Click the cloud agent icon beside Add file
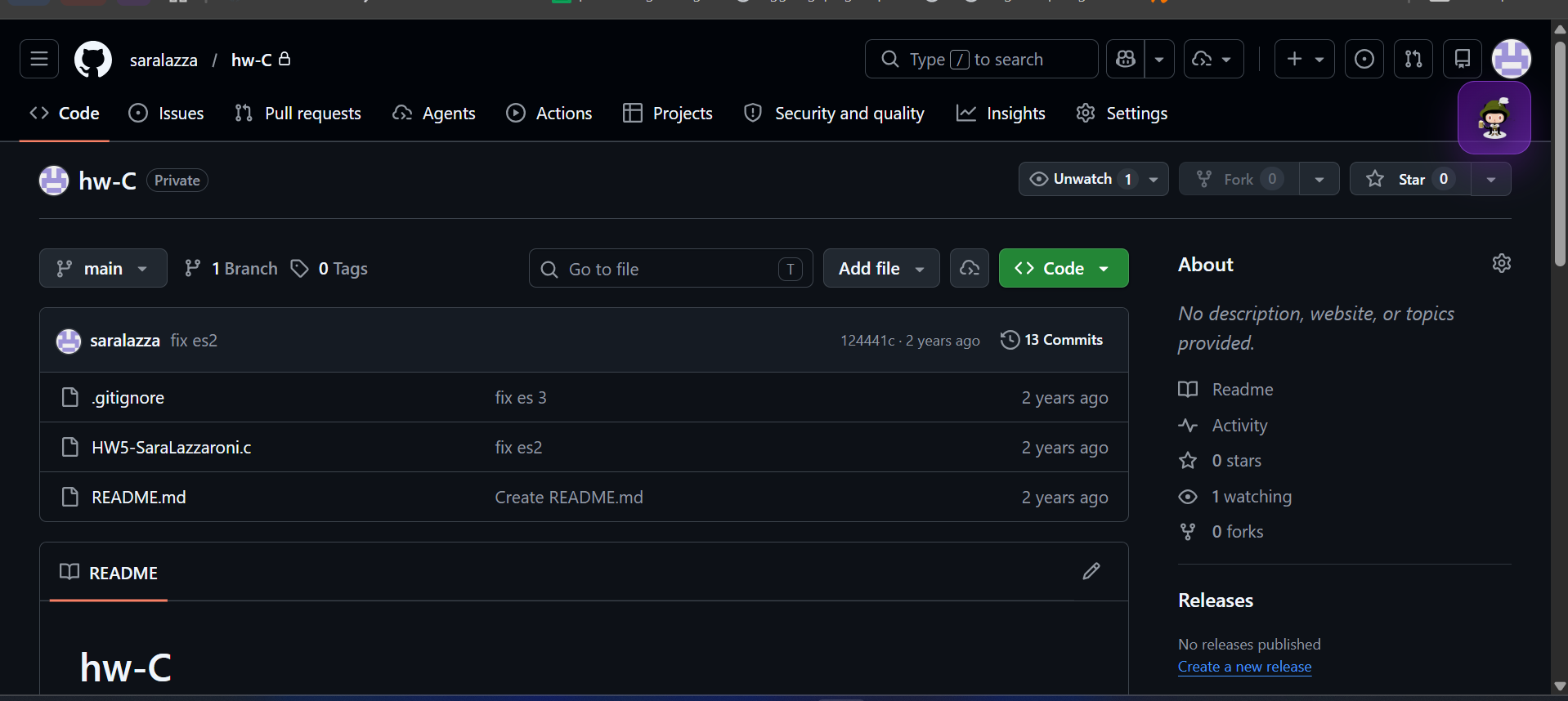 click(970, 268)
